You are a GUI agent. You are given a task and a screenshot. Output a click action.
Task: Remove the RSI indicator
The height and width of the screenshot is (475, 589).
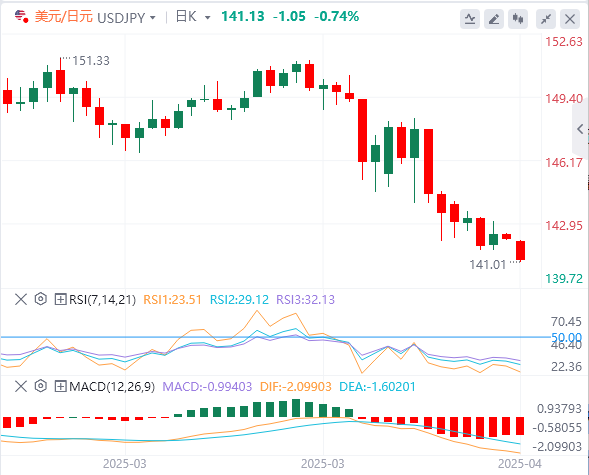(21, 299)
